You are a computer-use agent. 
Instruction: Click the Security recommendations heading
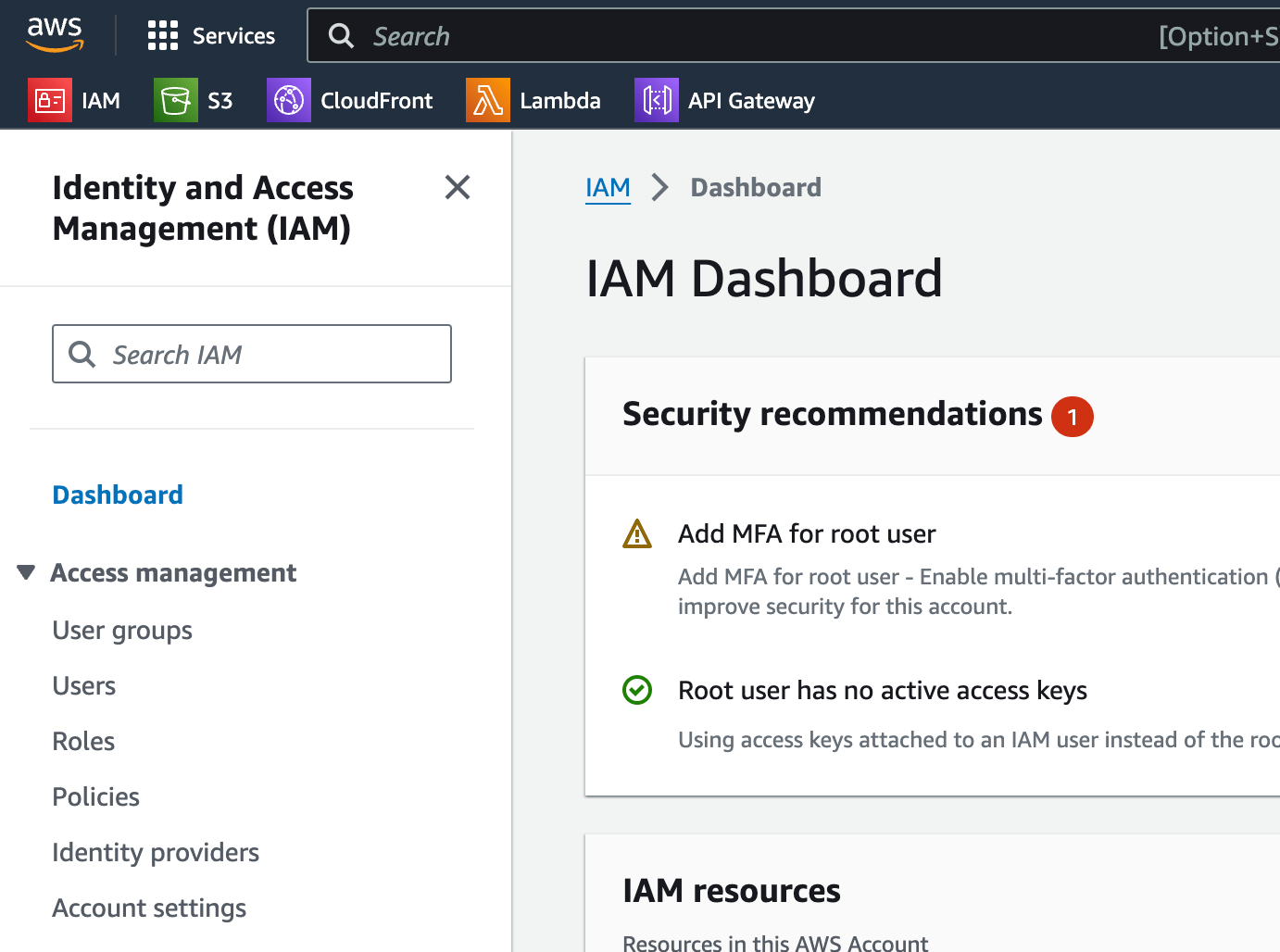[833, 414]
